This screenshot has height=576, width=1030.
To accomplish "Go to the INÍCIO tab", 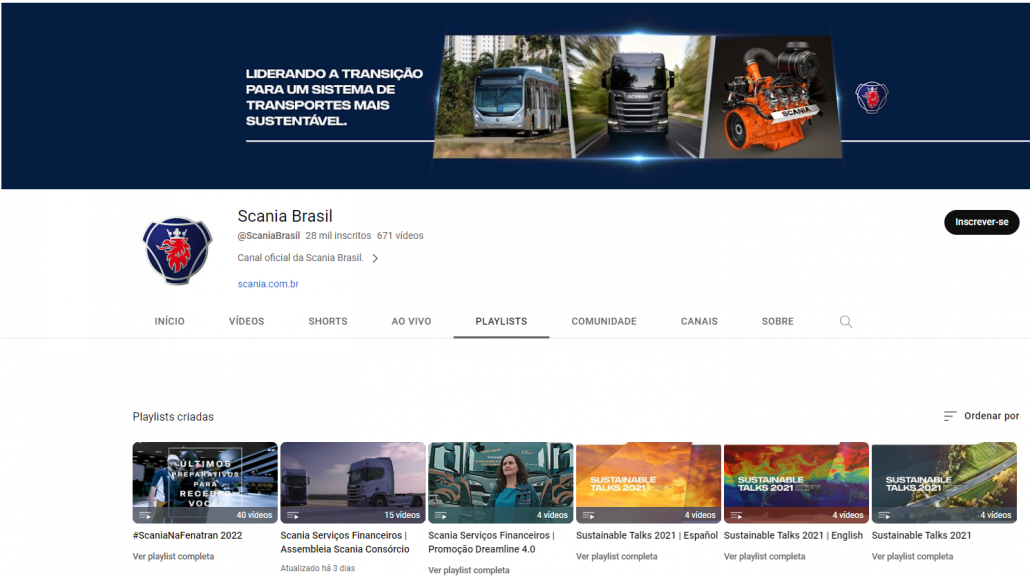I will [x=169, y=321].
